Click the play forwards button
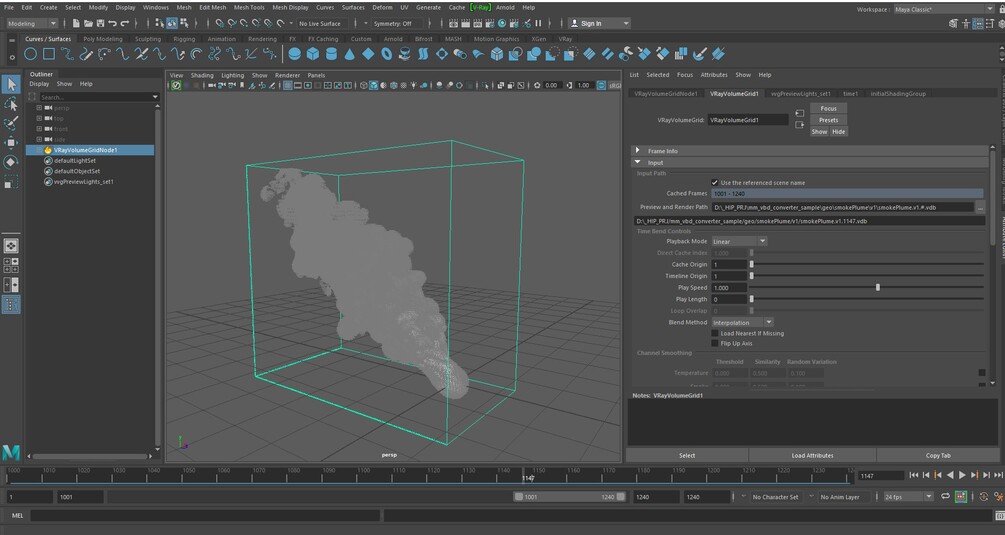The width and height of the screenshot is (1005, 535). (x=962, y=475)
